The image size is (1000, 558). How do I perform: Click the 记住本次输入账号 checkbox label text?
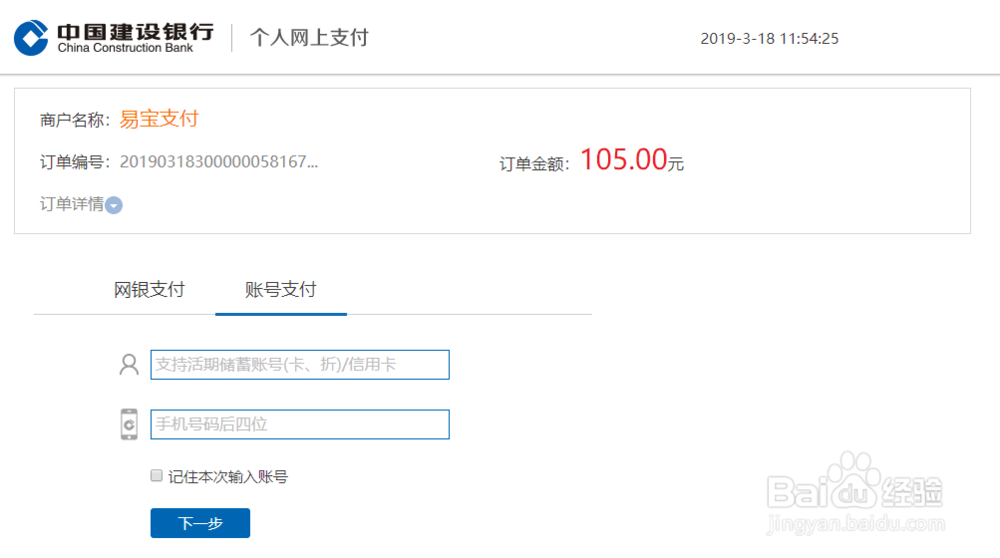tap(228, 477)
